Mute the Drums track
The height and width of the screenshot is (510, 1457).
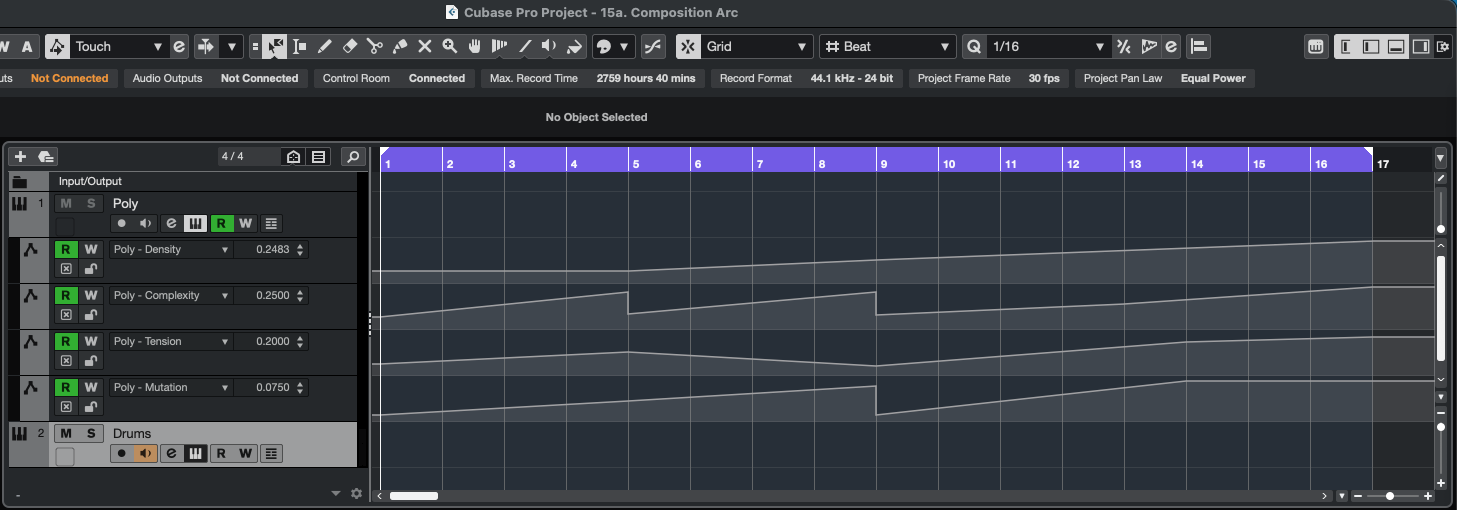coord(65,433)
